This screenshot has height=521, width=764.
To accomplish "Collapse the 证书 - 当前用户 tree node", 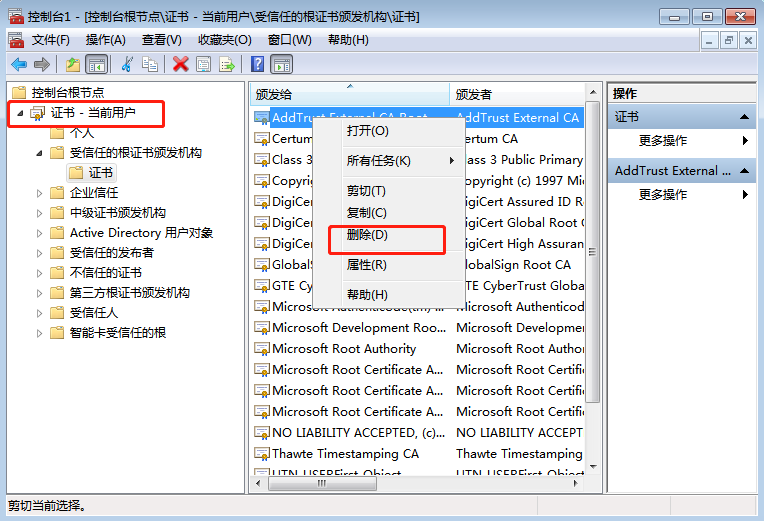I will (x=20, y=113).
